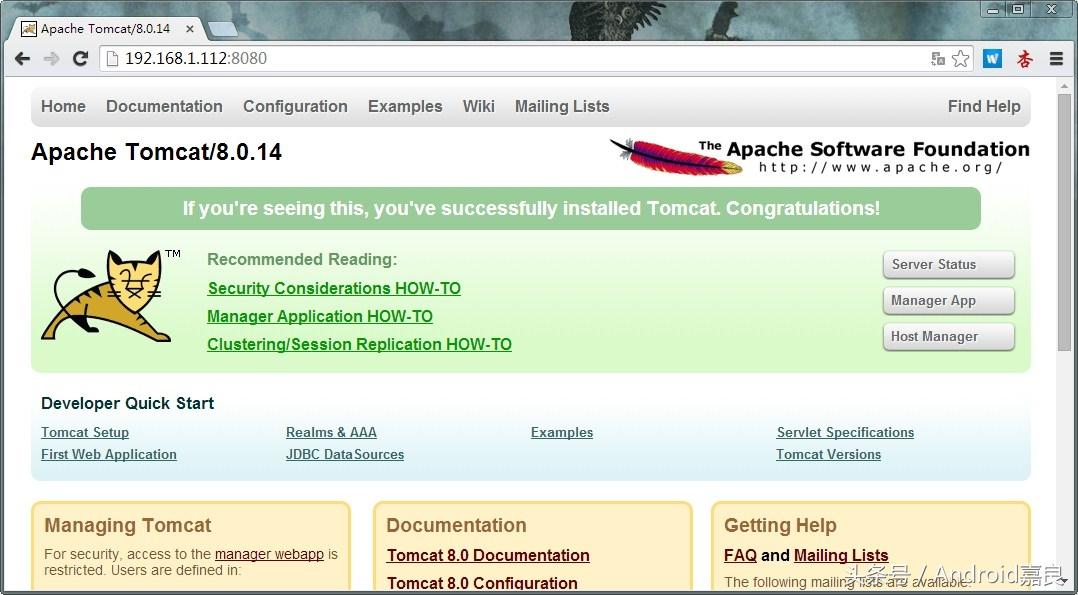The height and width of the screenshot is (595, 1078).
Task: Open Examples in navigation bar
Action: pos(405,106)
